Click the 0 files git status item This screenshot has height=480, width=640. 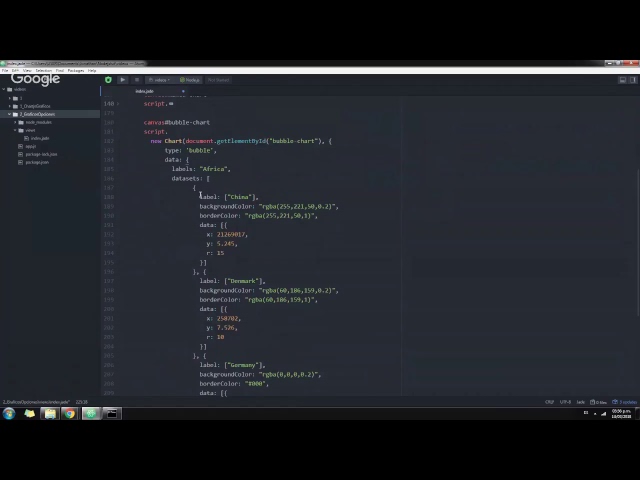tap(598, 402)
